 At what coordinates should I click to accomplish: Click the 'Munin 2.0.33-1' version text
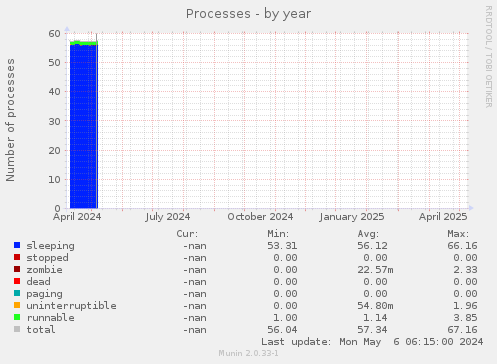pos(248,353)
